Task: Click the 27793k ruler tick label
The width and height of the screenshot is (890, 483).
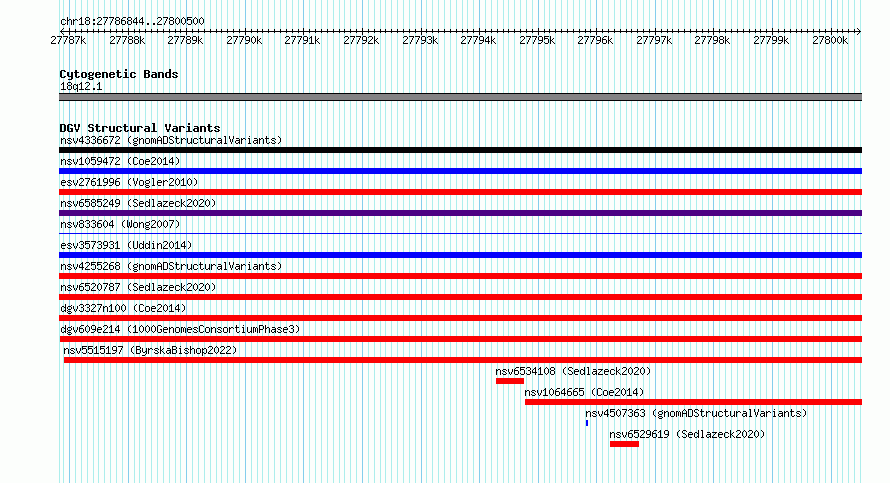Action: click(x=420, y=40)
